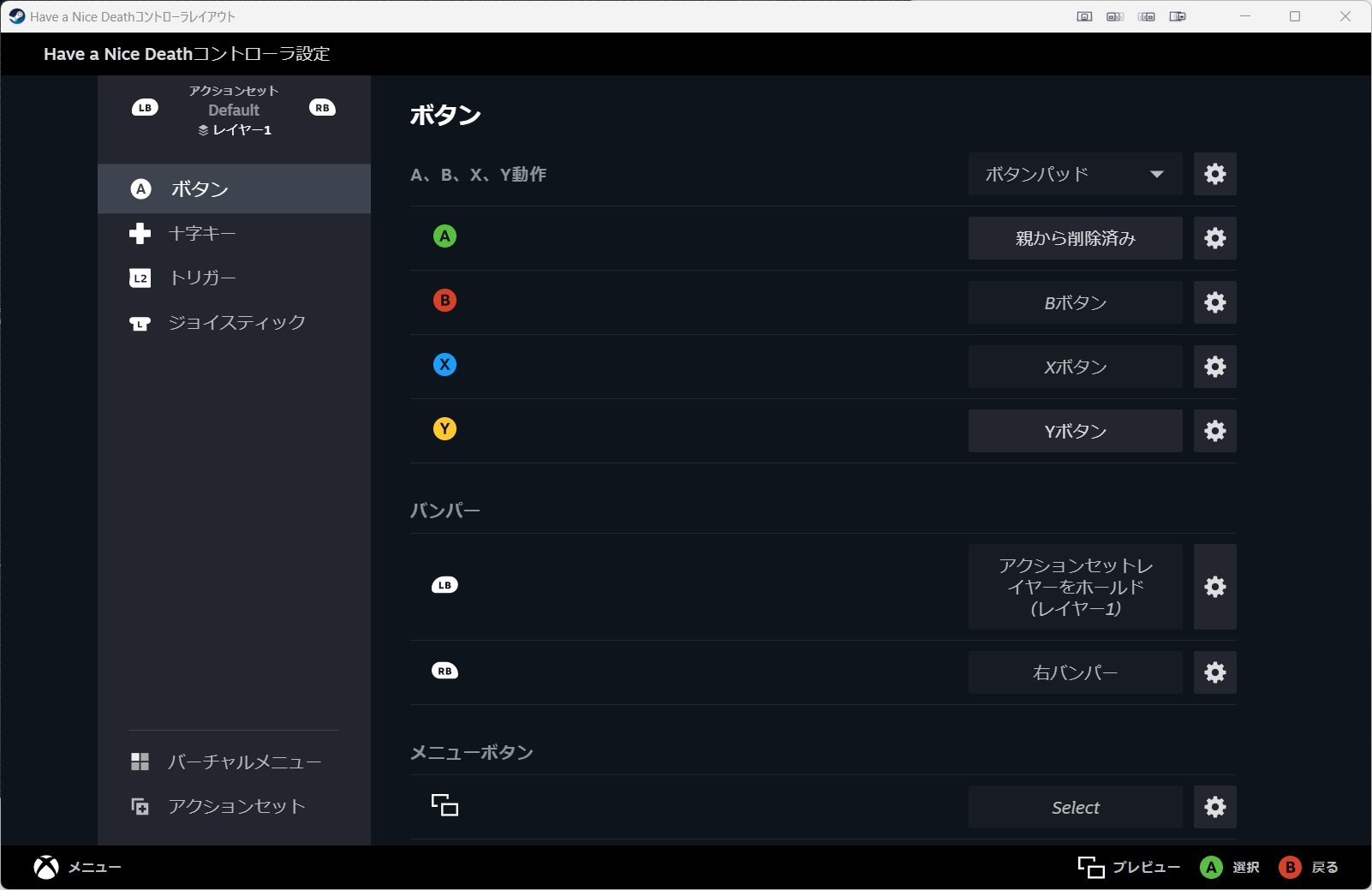This screenshot has width=1372, height=890.
Task: Click Have a Nice Deathコントローラ設定 header title
Action: [x=187, y=54]
